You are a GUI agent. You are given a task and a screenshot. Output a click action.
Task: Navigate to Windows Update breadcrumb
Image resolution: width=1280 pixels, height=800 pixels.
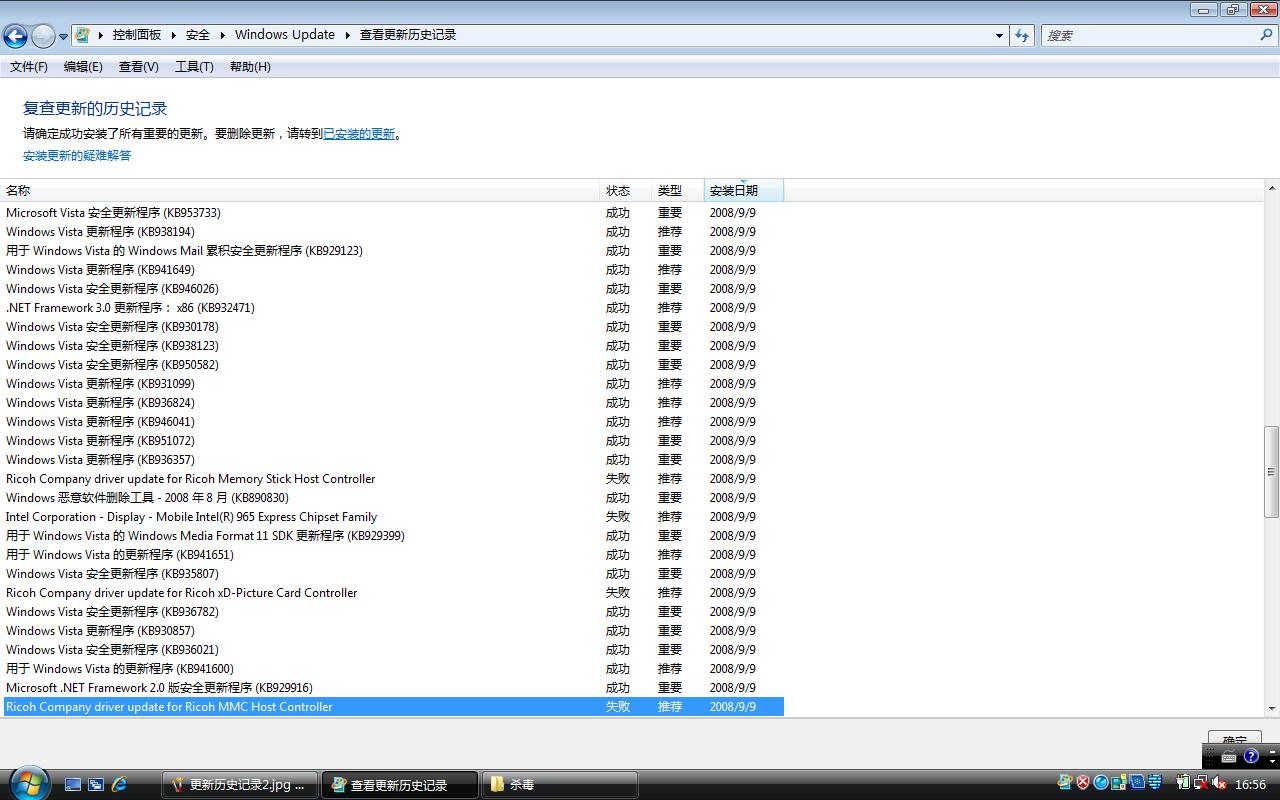tap(285, 35)
